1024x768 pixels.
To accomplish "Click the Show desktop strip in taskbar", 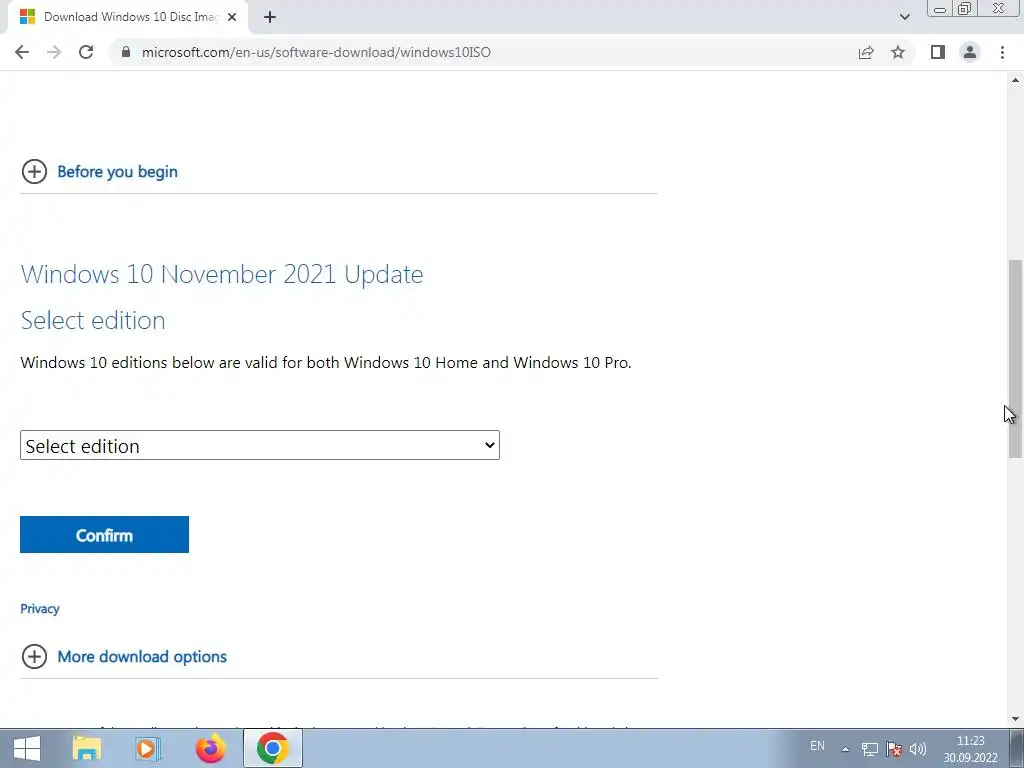I will point(1016,748).
